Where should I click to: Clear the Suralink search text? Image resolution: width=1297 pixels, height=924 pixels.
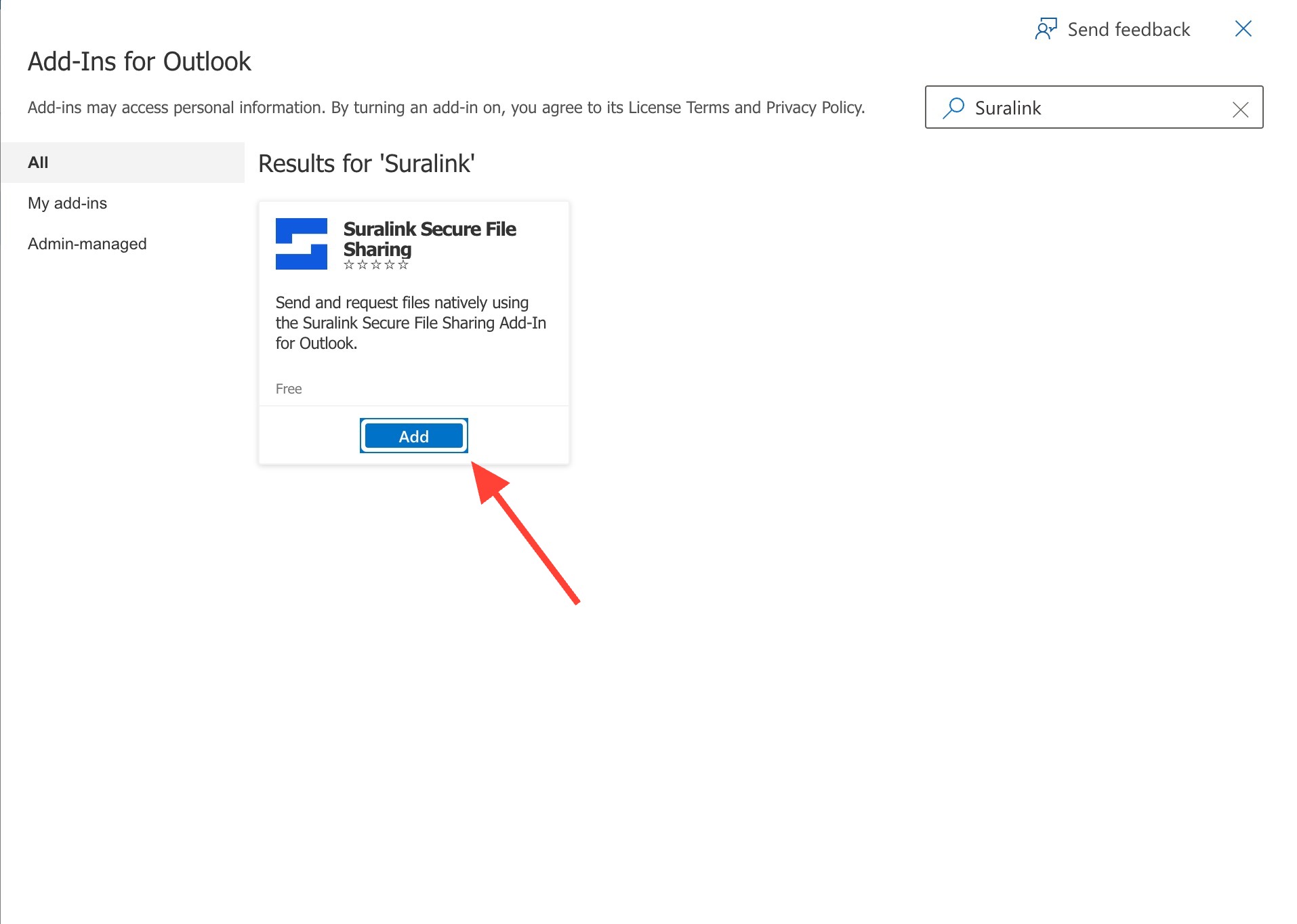click(1240, 109)
